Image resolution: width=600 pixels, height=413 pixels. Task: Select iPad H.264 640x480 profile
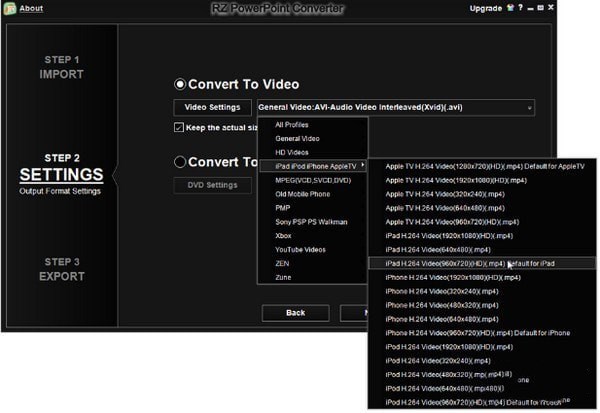(482, 250)
